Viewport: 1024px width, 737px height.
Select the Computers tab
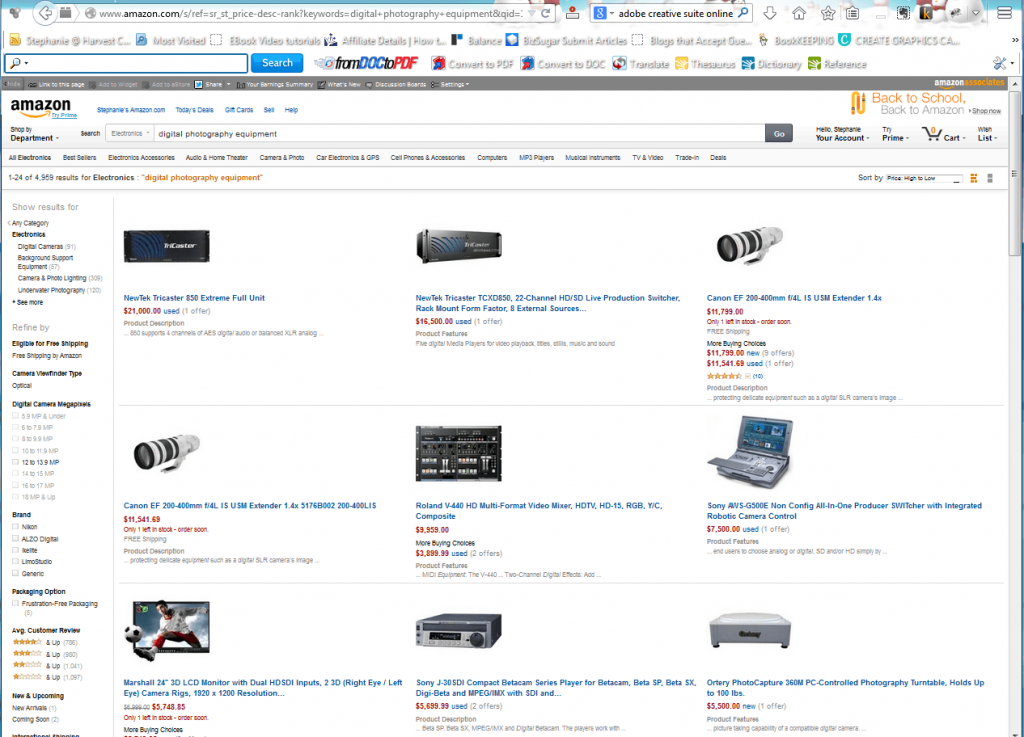coord(492,157)
